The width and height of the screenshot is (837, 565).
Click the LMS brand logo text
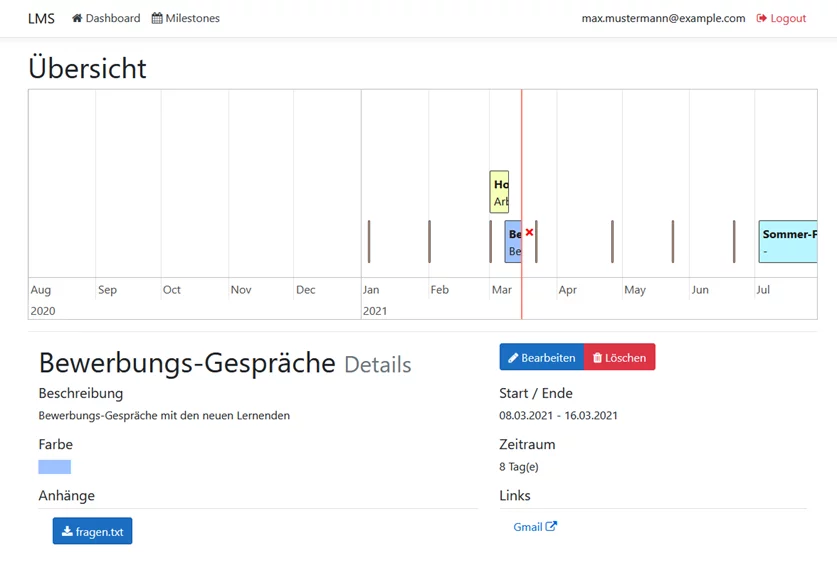[41, 18]
